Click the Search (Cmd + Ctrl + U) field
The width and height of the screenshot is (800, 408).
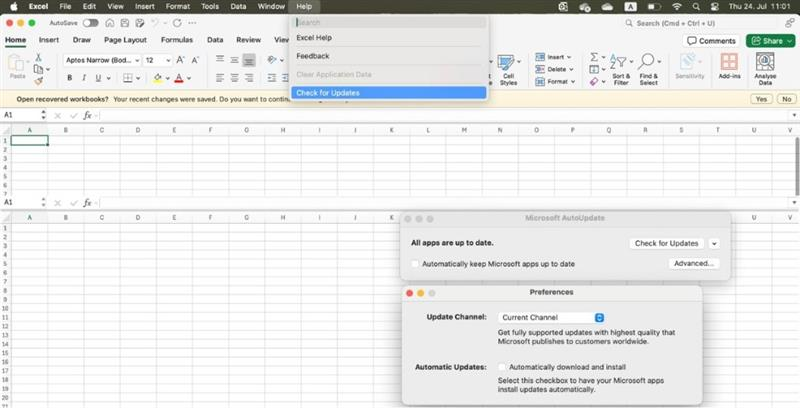tap(702, 23)
